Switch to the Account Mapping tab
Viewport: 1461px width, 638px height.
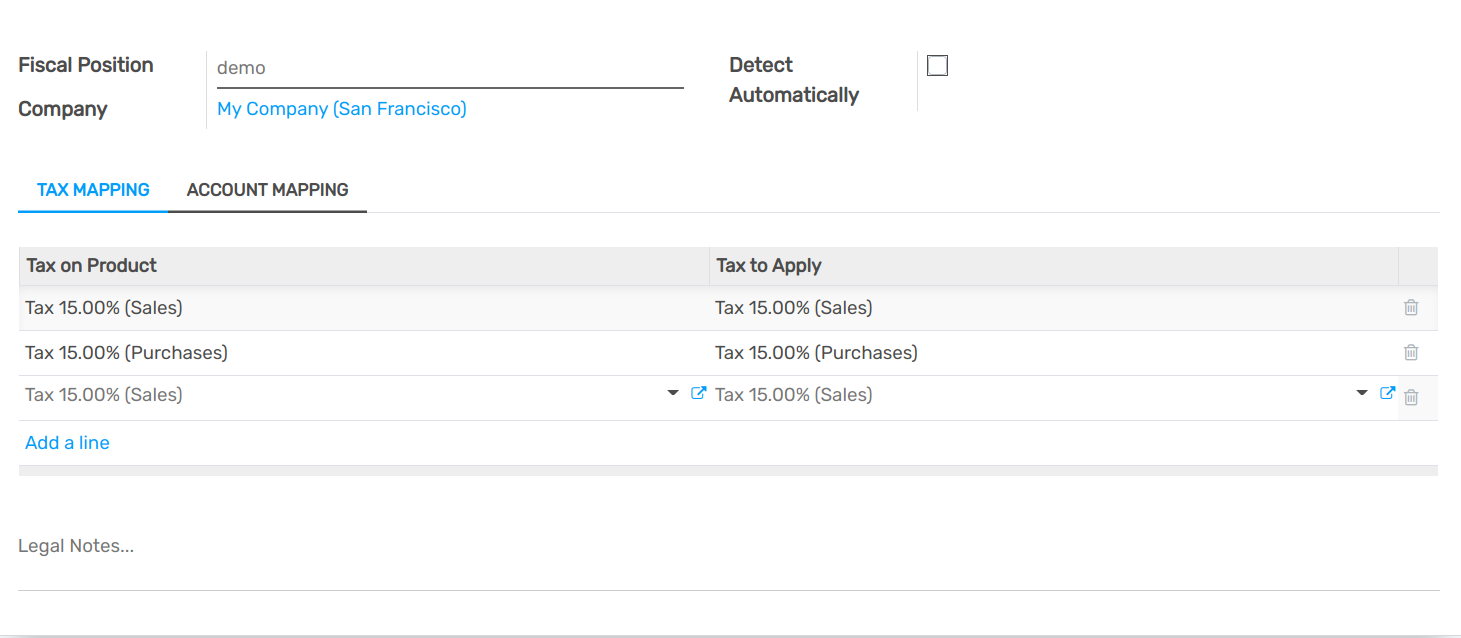tap(267, 189)
